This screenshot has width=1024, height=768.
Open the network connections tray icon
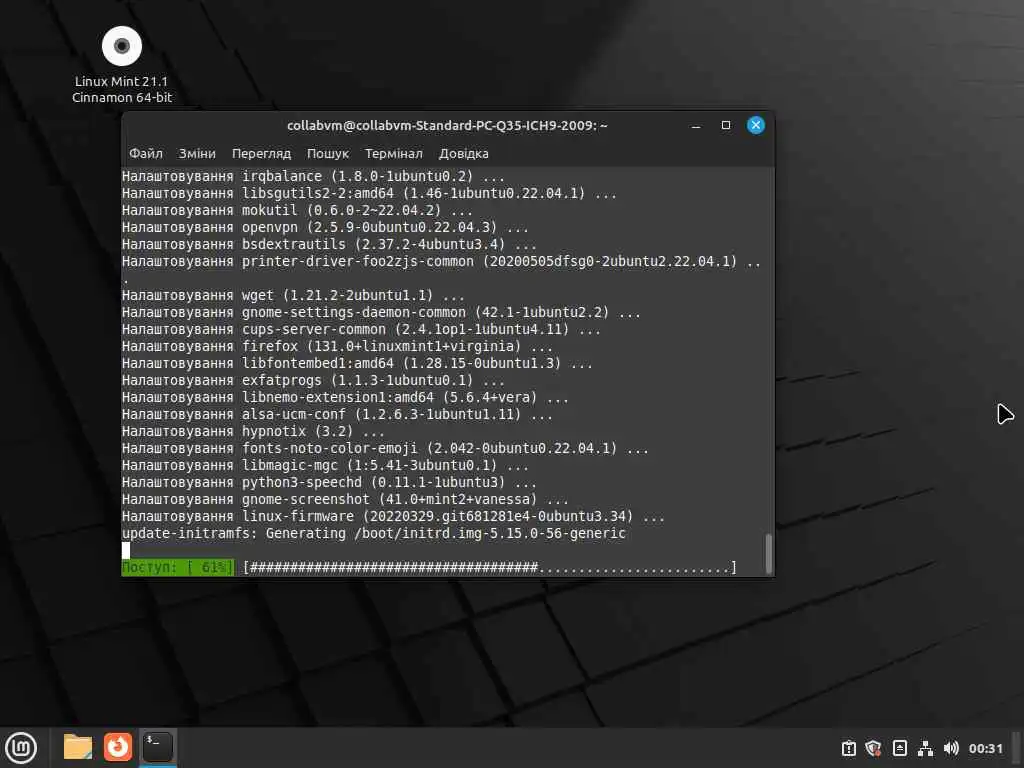pos(925,748)
